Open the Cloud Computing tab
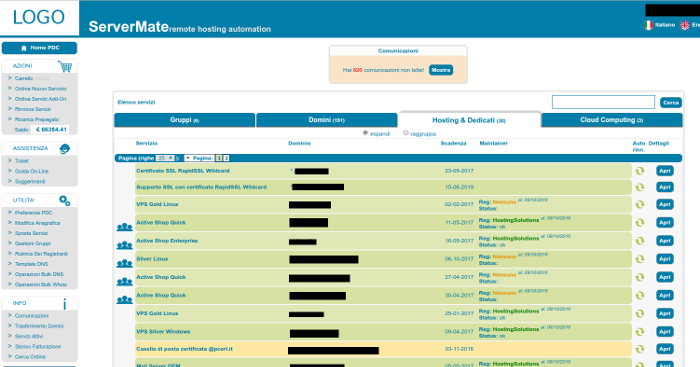 click(x=612, y=120)
